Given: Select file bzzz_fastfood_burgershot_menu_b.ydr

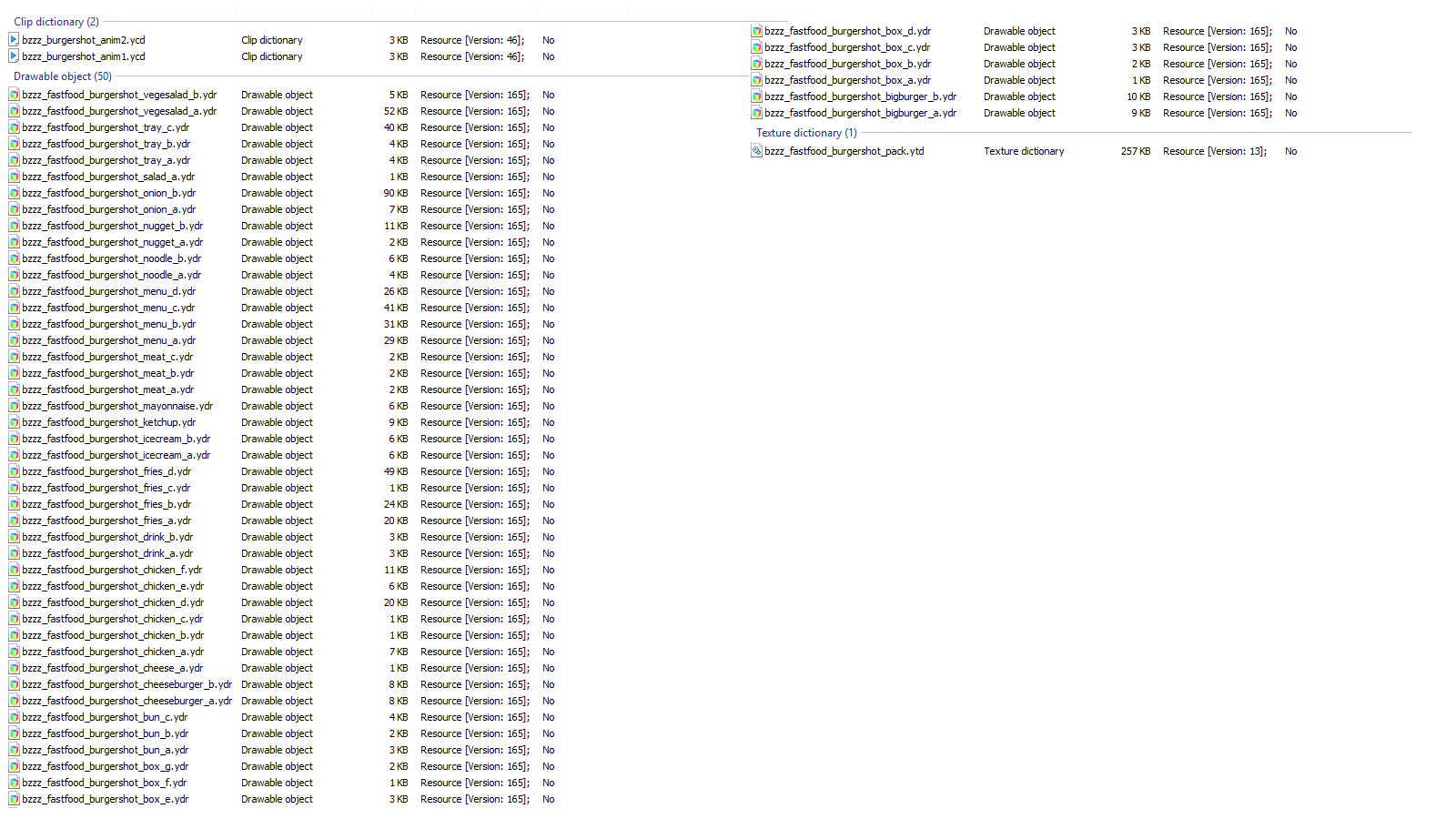Looking at the screenshot, I should click(109, 324).
